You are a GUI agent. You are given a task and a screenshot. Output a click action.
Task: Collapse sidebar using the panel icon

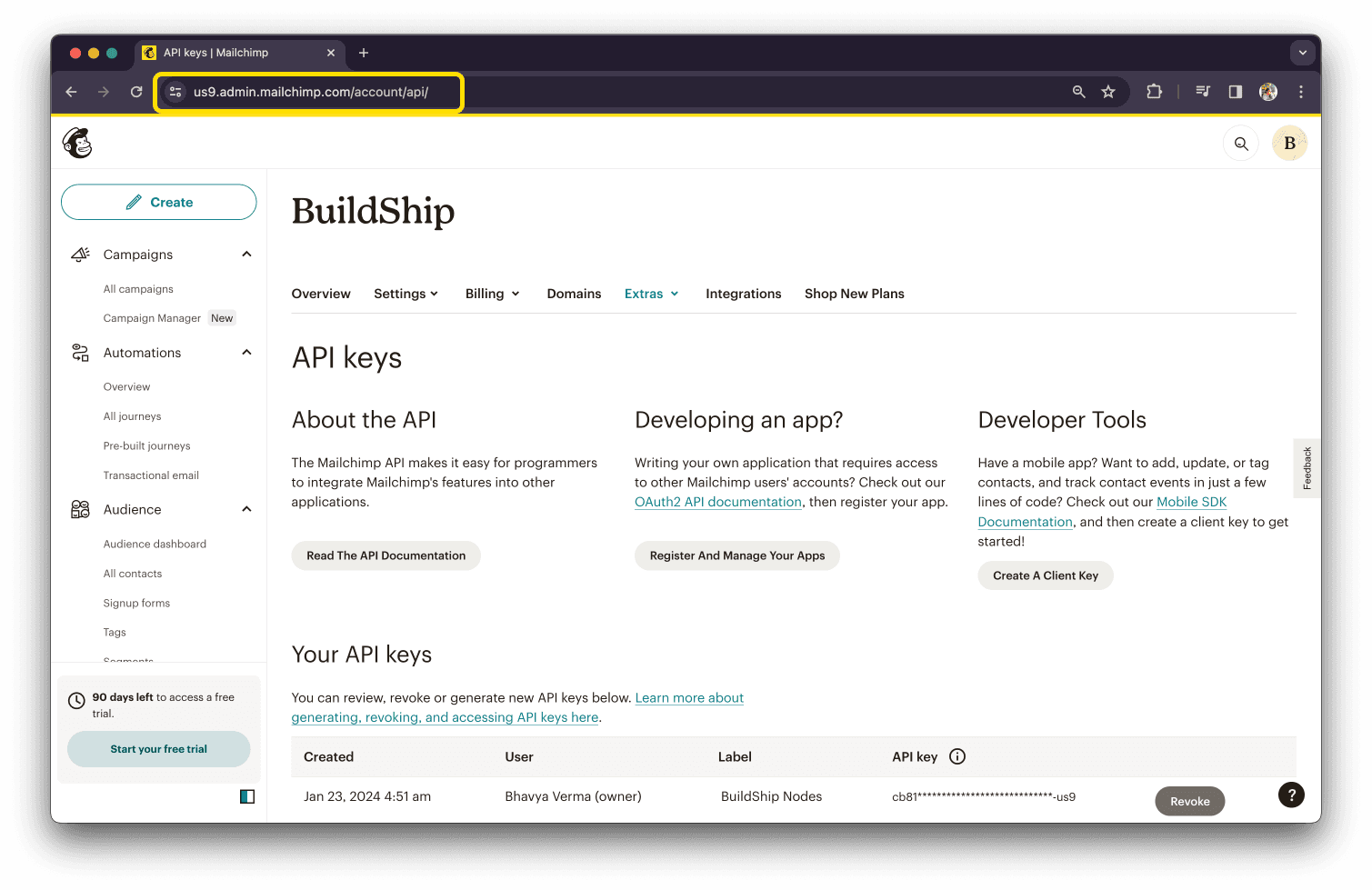coord(247,796)
